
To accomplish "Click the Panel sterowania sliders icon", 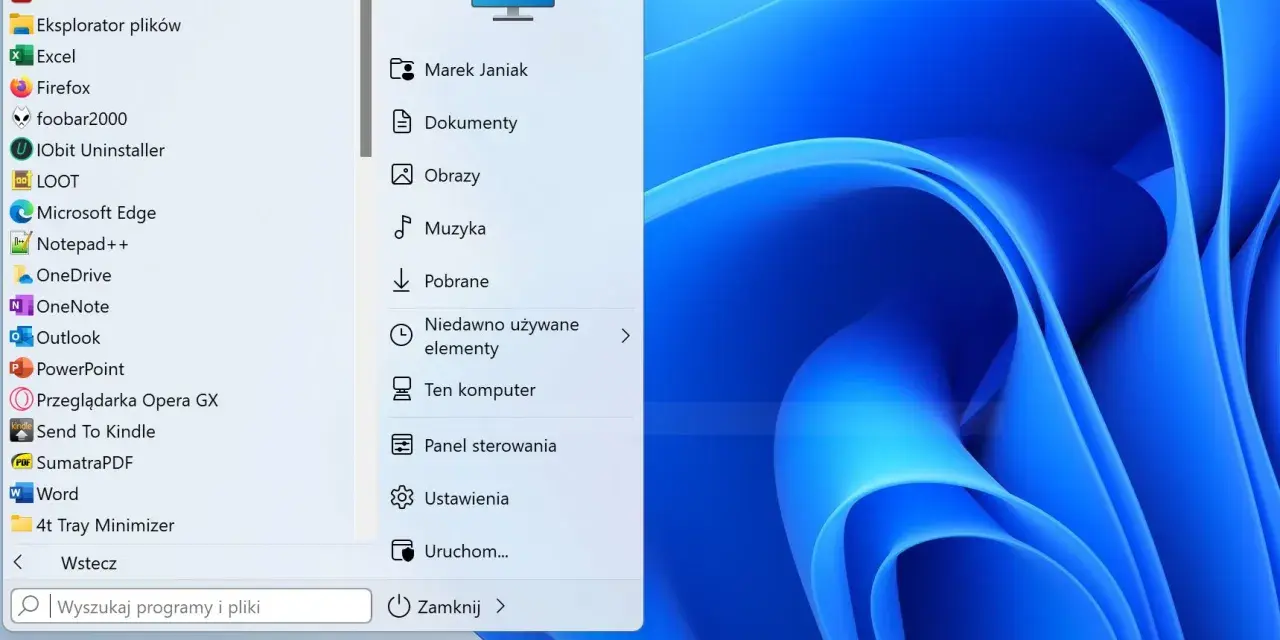I will (x=402, y=445).
